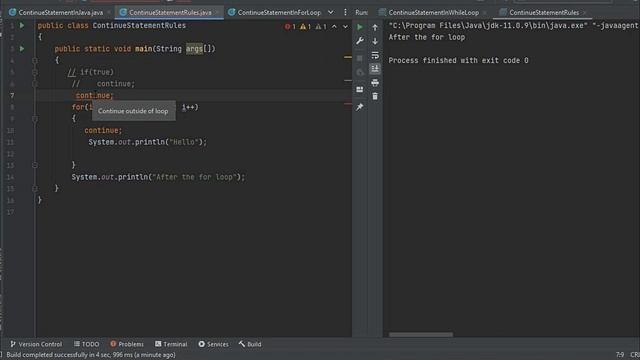Image resolution: width=640 pixels, height=360 pixels.
Task: Open the Services tool window
Action: coord(213,344)
